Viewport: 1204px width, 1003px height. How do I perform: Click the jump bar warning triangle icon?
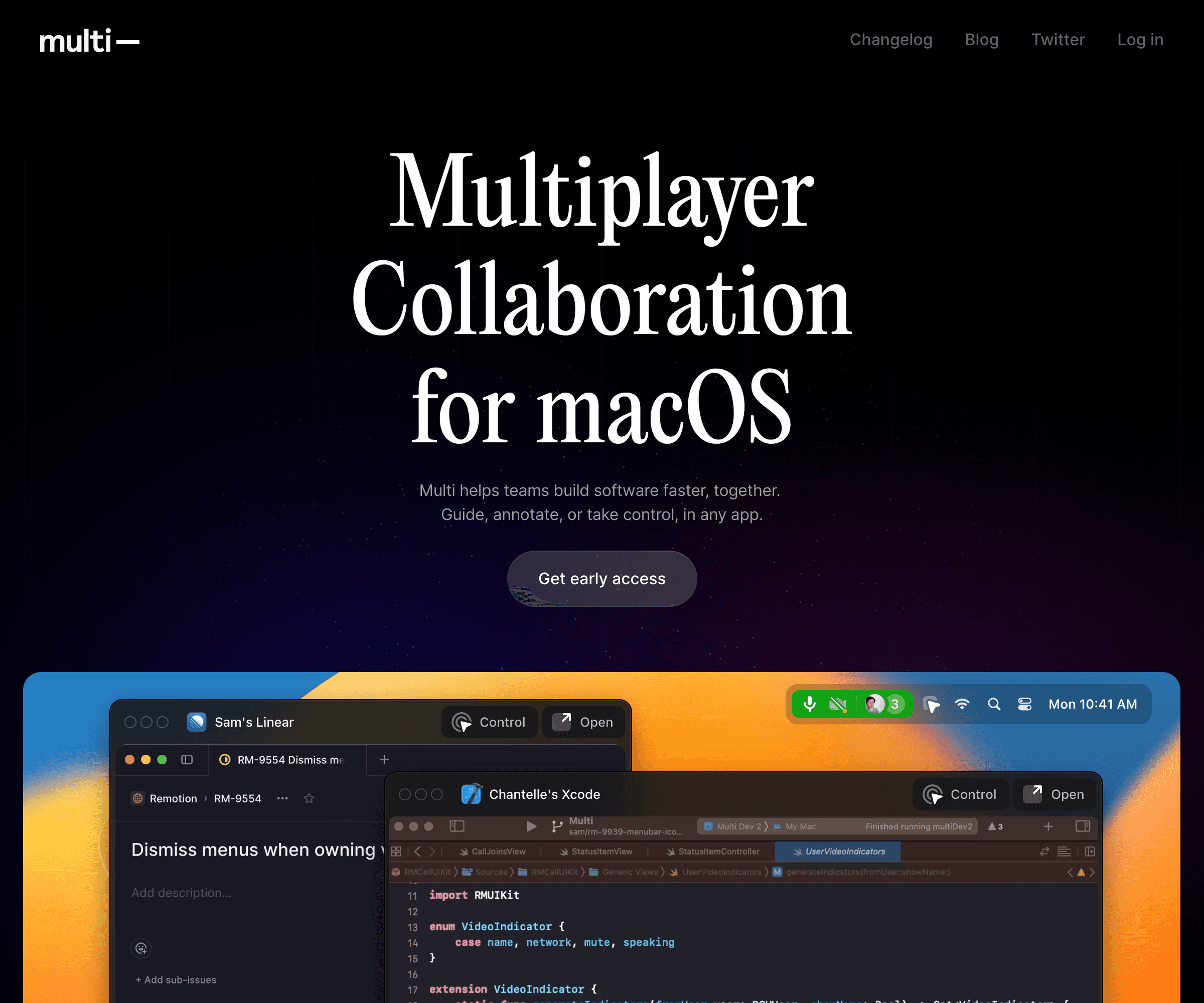1081,872
